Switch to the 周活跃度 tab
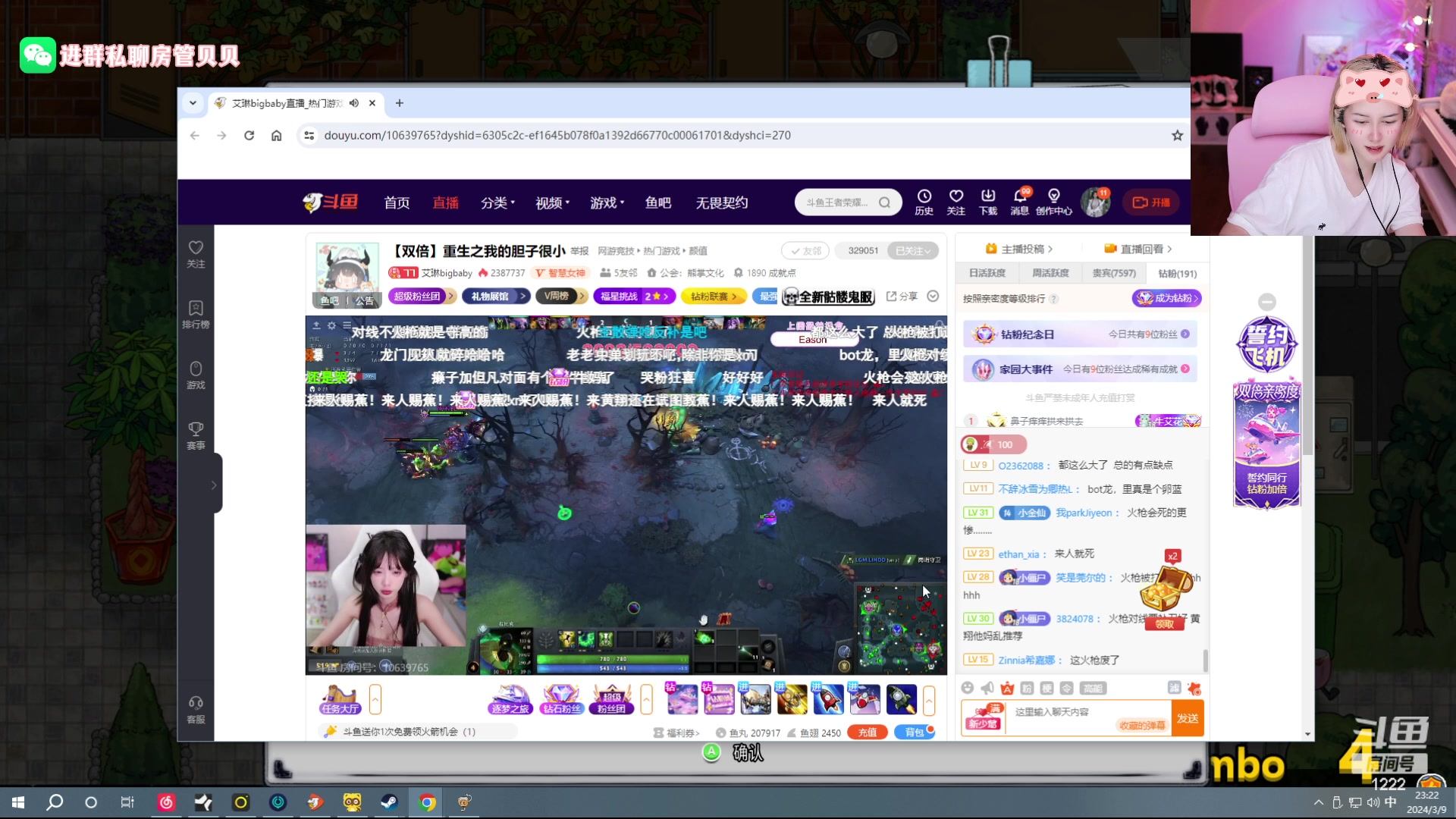The width and height of the screenshot is (1456, 819). click(1050, 273)
